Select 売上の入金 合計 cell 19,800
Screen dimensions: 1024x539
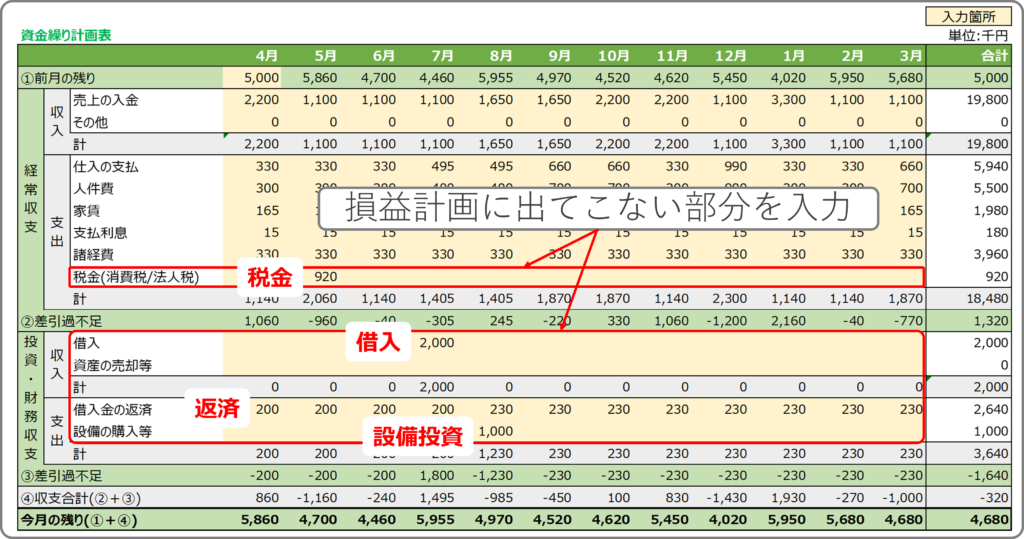point(987,100)
